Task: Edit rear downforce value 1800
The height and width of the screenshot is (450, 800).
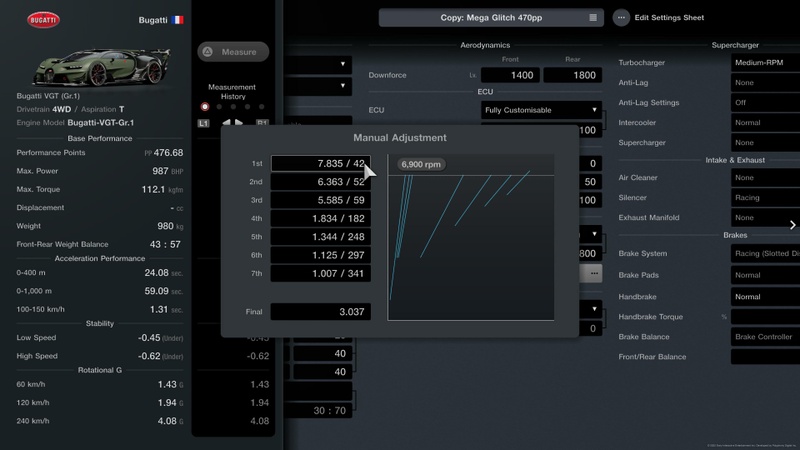Action: [572, 75]
